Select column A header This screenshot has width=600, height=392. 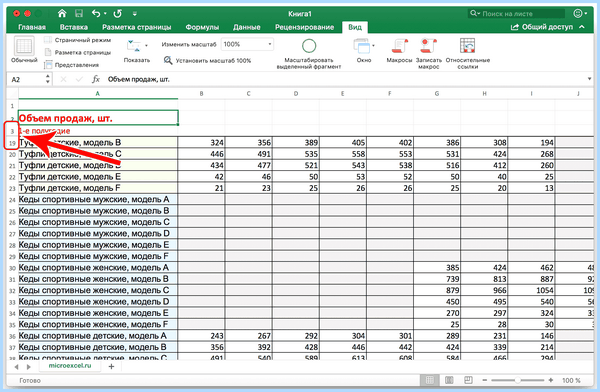98,93
